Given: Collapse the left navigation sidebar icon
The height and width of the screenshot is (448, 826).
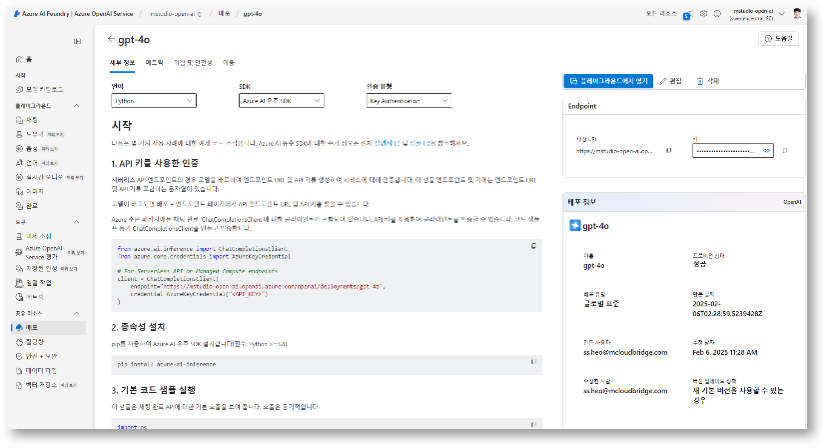Looking at the screenshot, I should pyautogui.click(x=77, y=41).
